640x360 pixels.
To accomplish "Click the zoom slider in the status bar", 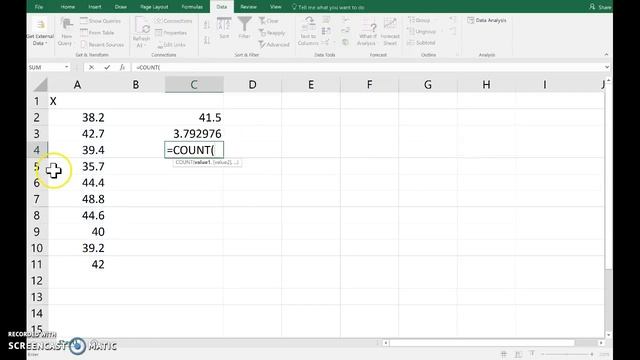I will point(567,354).
